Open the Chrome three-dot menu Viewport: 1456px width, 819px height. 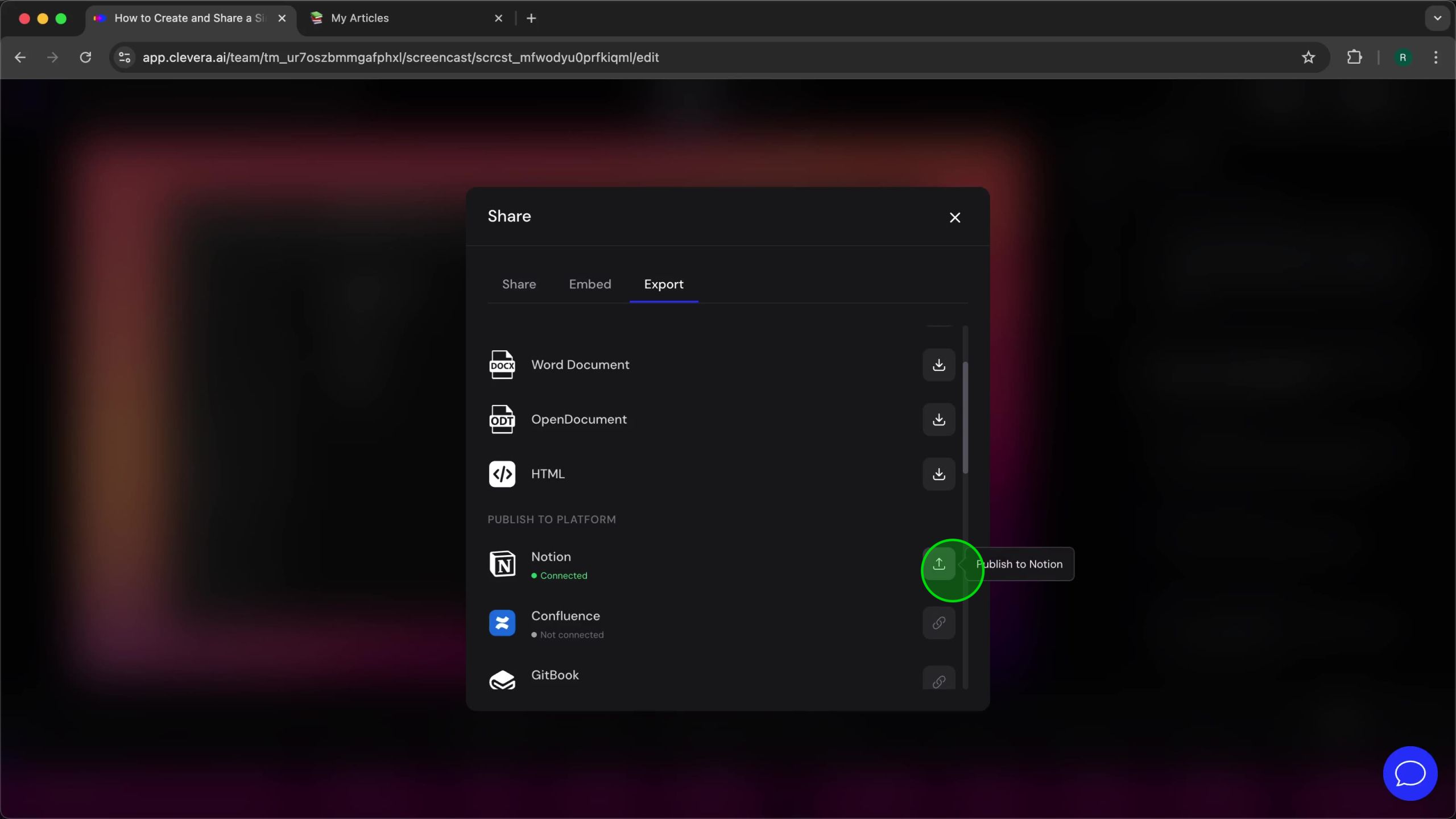point(1436,57)
